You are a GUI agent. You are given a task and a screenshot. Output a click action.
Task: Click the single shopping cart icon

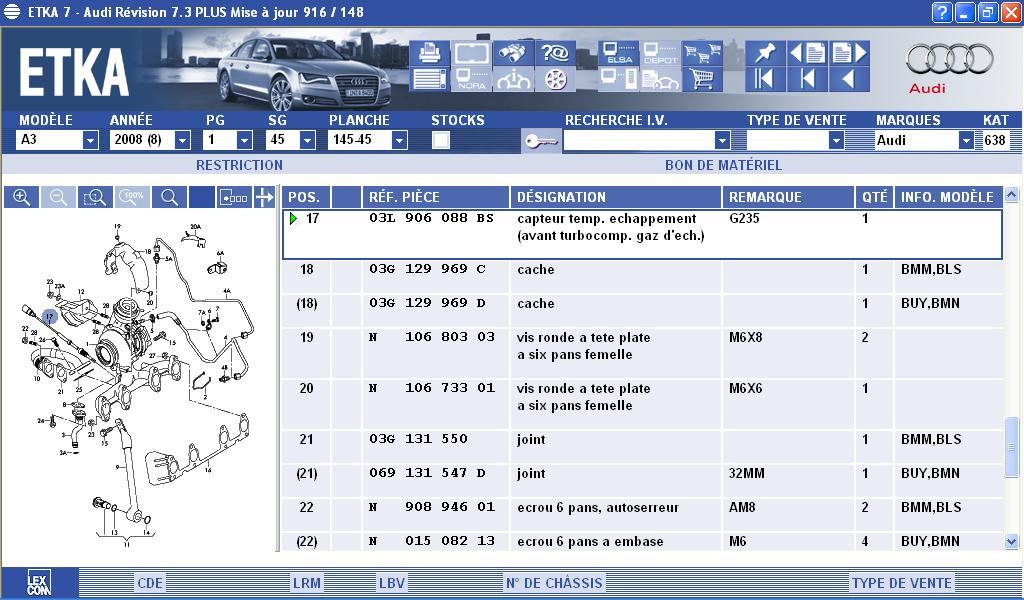702,79
